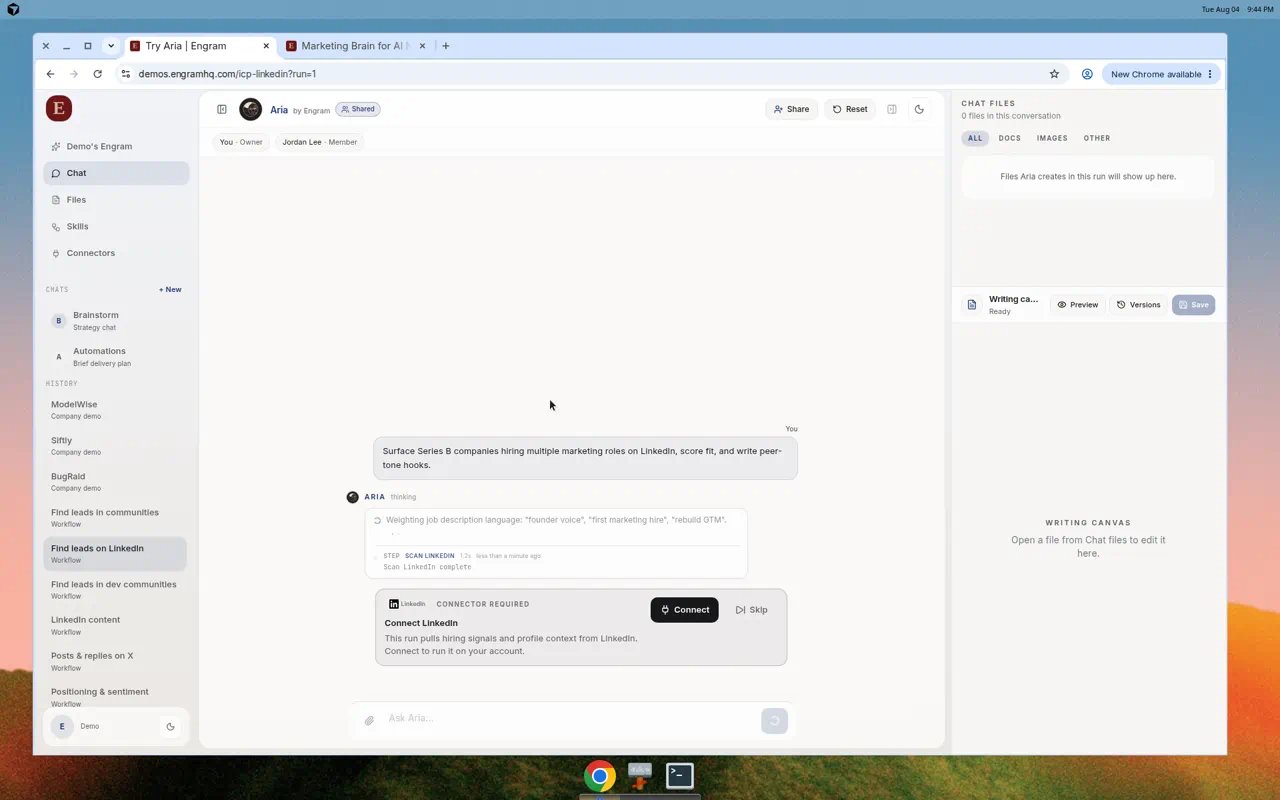Click the Jordan Lee Member chip
The width and height of the screenshot is (1280, 800).
pos(319,142)
